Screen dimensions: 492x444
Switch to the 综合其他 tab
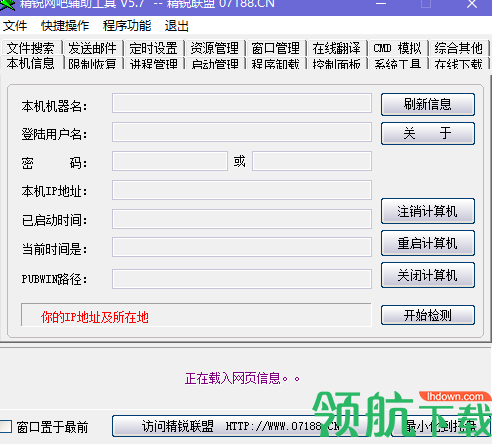tap(459, 48)
